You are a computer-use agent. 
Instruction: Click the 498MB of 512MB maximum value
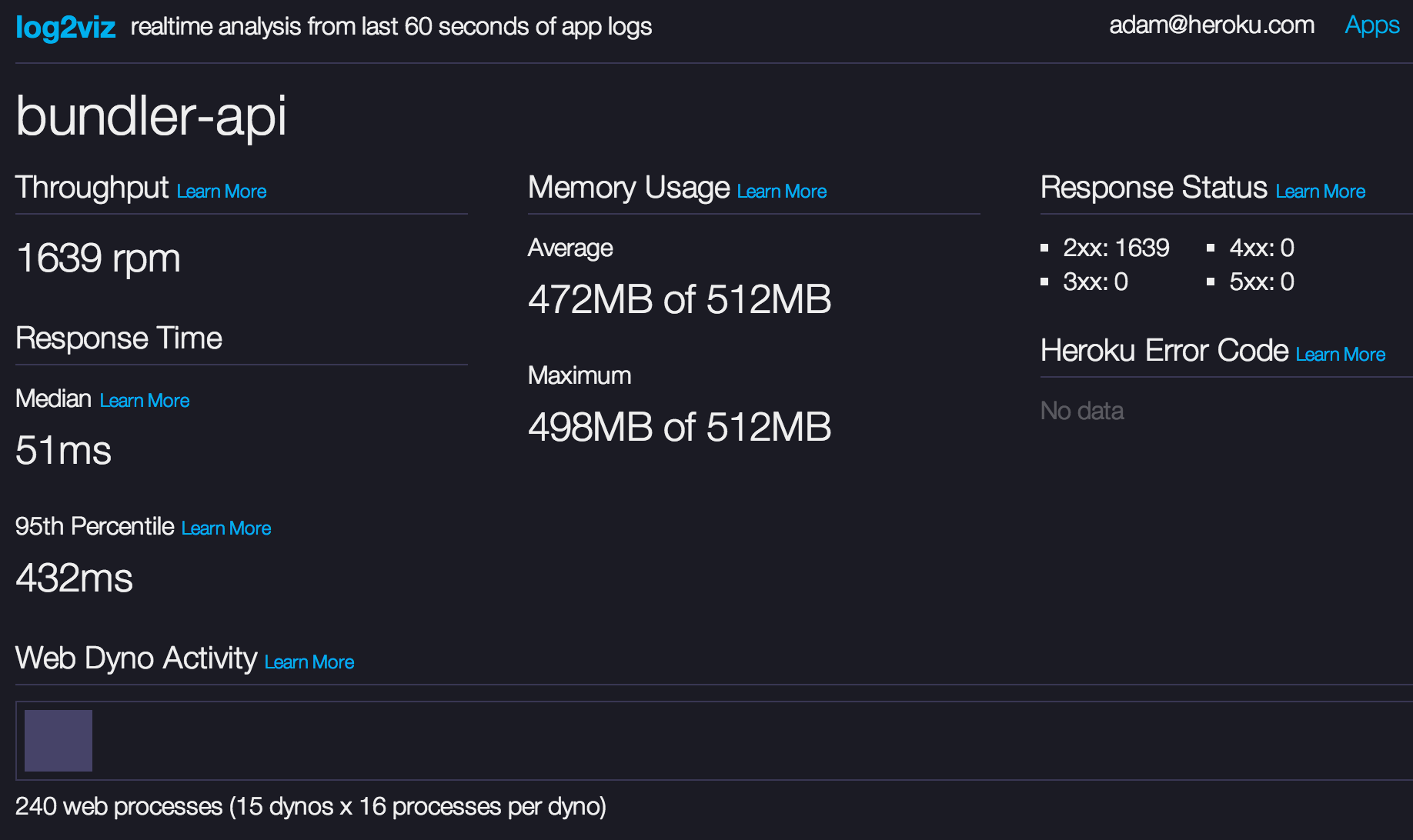tap(679, 427)
